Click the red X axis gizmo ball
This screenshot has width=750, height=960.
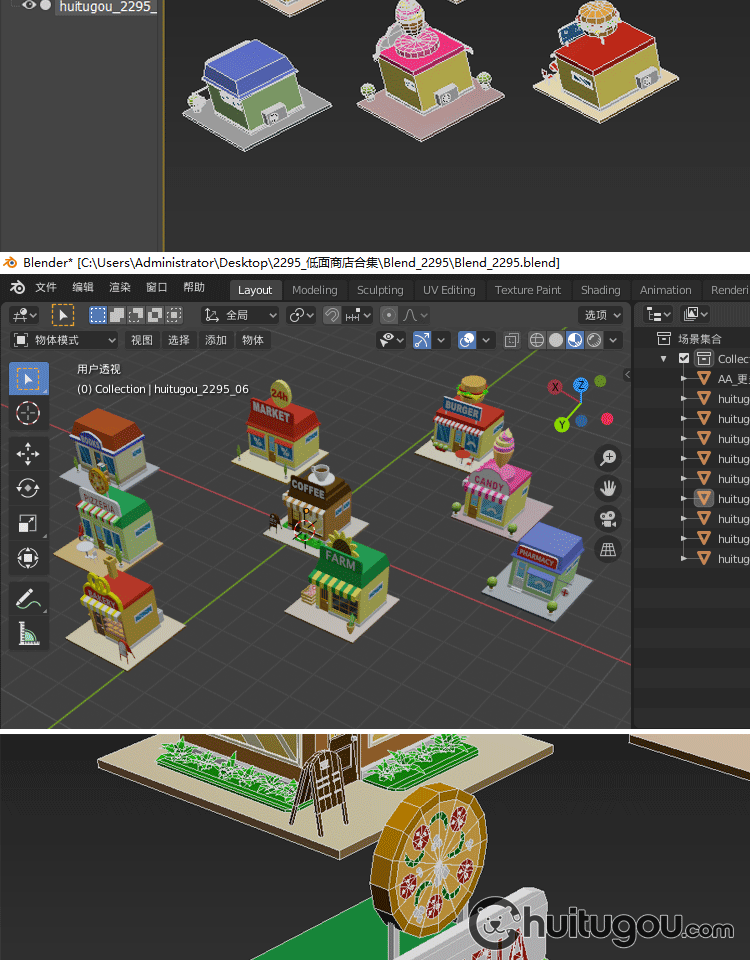[x=556, y=387]
